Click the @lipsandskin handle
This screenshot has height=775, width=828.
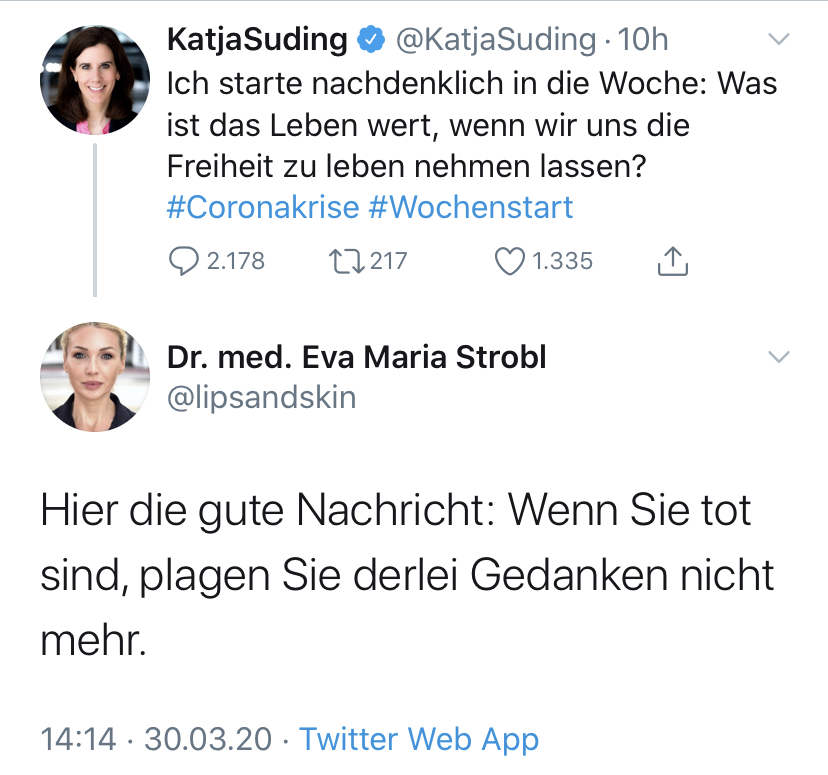click(260, 397)
